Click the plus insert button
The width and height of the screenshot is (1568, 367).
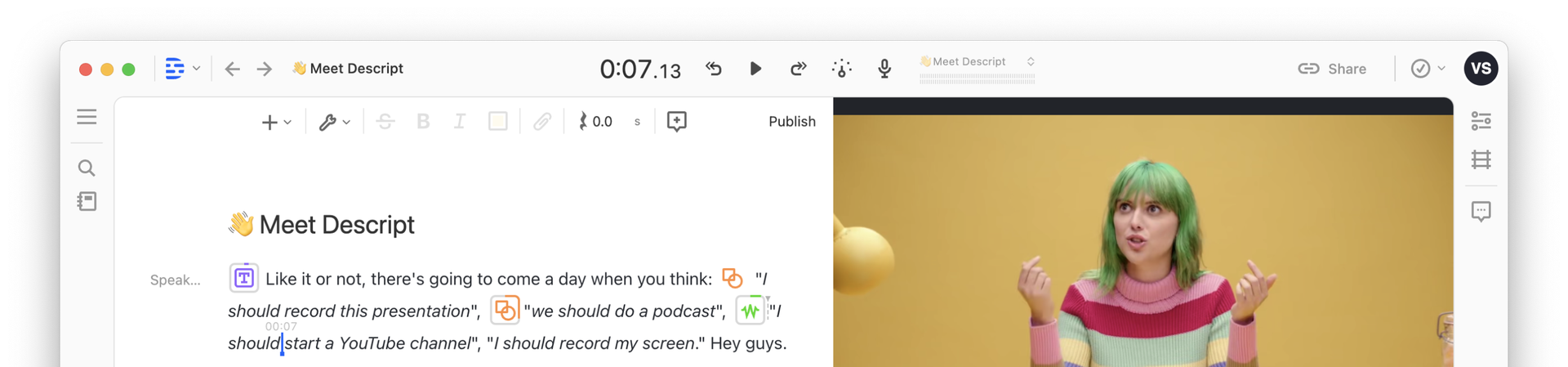(x=269, y=122)
